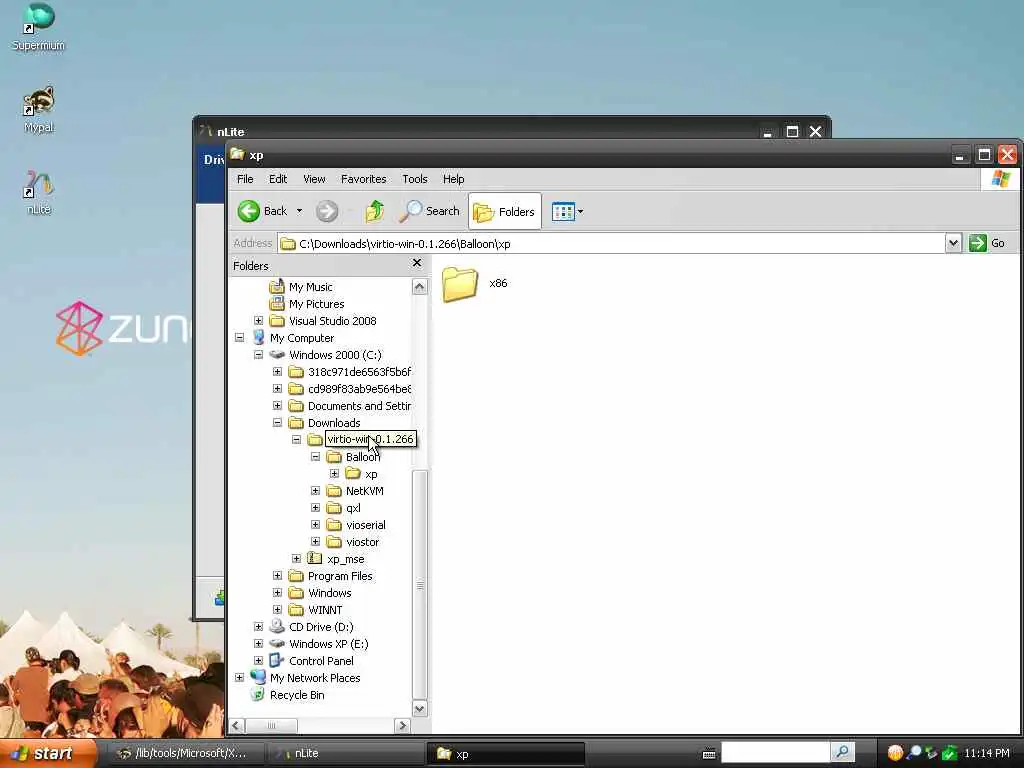
Task: Expand the Documents and Settings folder
Action: pyautogui.click(x=278, y=406)
